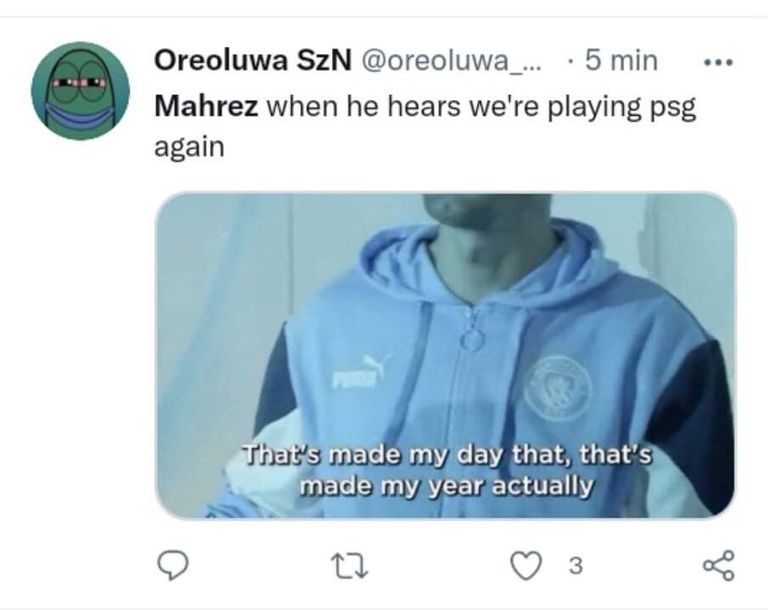Click the Manchester City crest on hoodie
This screenshot has width=768, height=610.
(x=558, y=387)
